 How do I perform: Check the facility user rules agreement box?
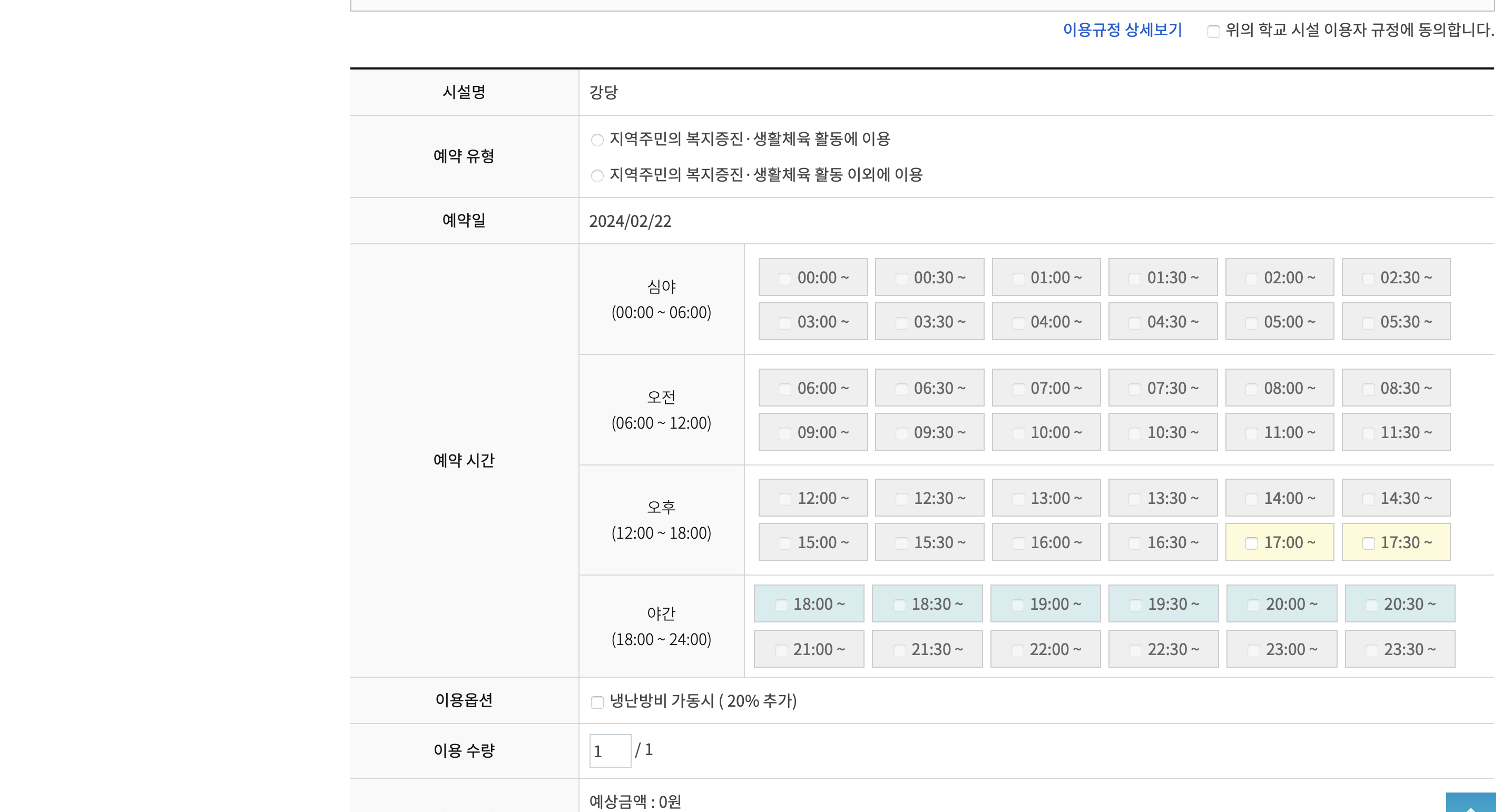[x=1213, y=31]
